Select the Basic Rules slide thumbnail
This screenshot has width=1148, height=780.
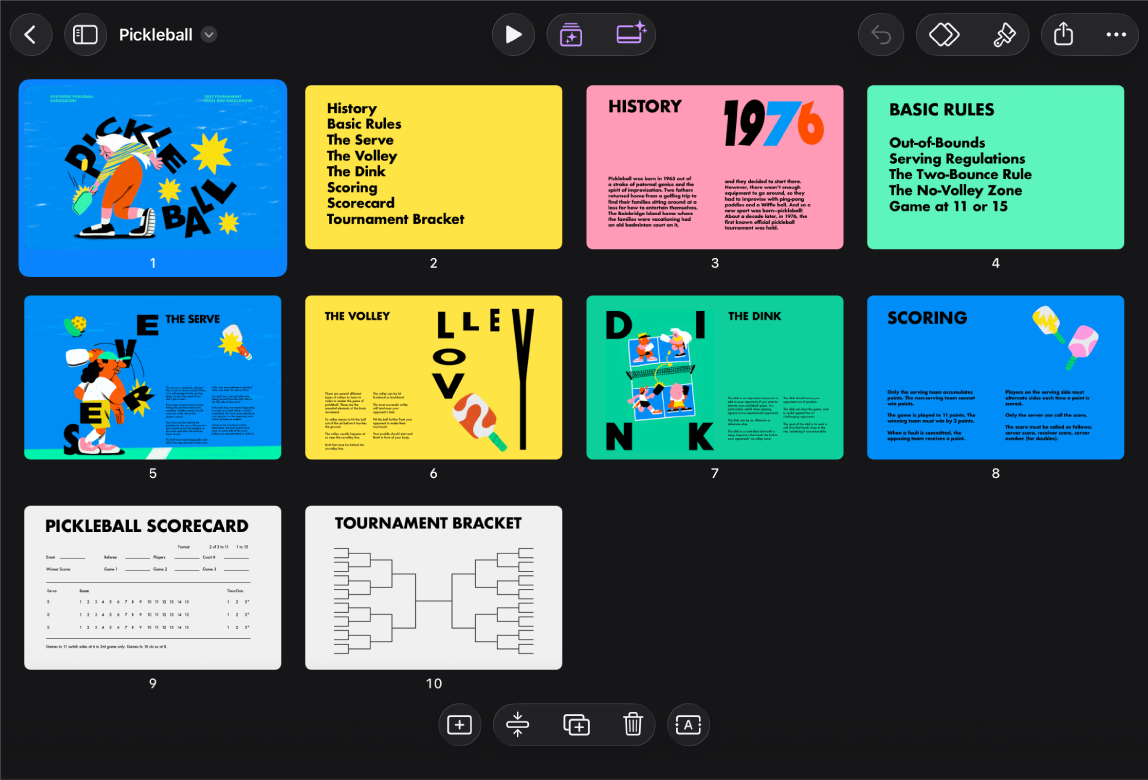[995, 167]
